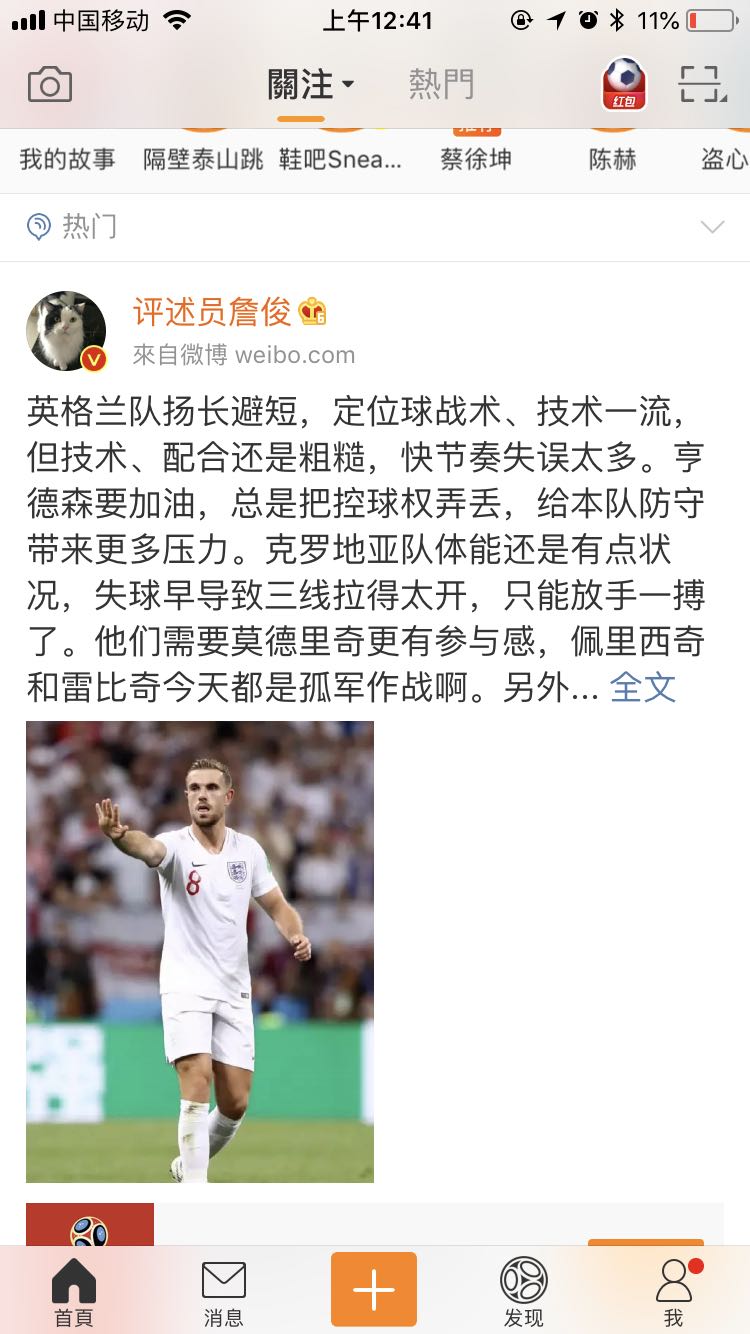Open 评述员詹俊 username link
The image size is (750, 1334).
212,312
